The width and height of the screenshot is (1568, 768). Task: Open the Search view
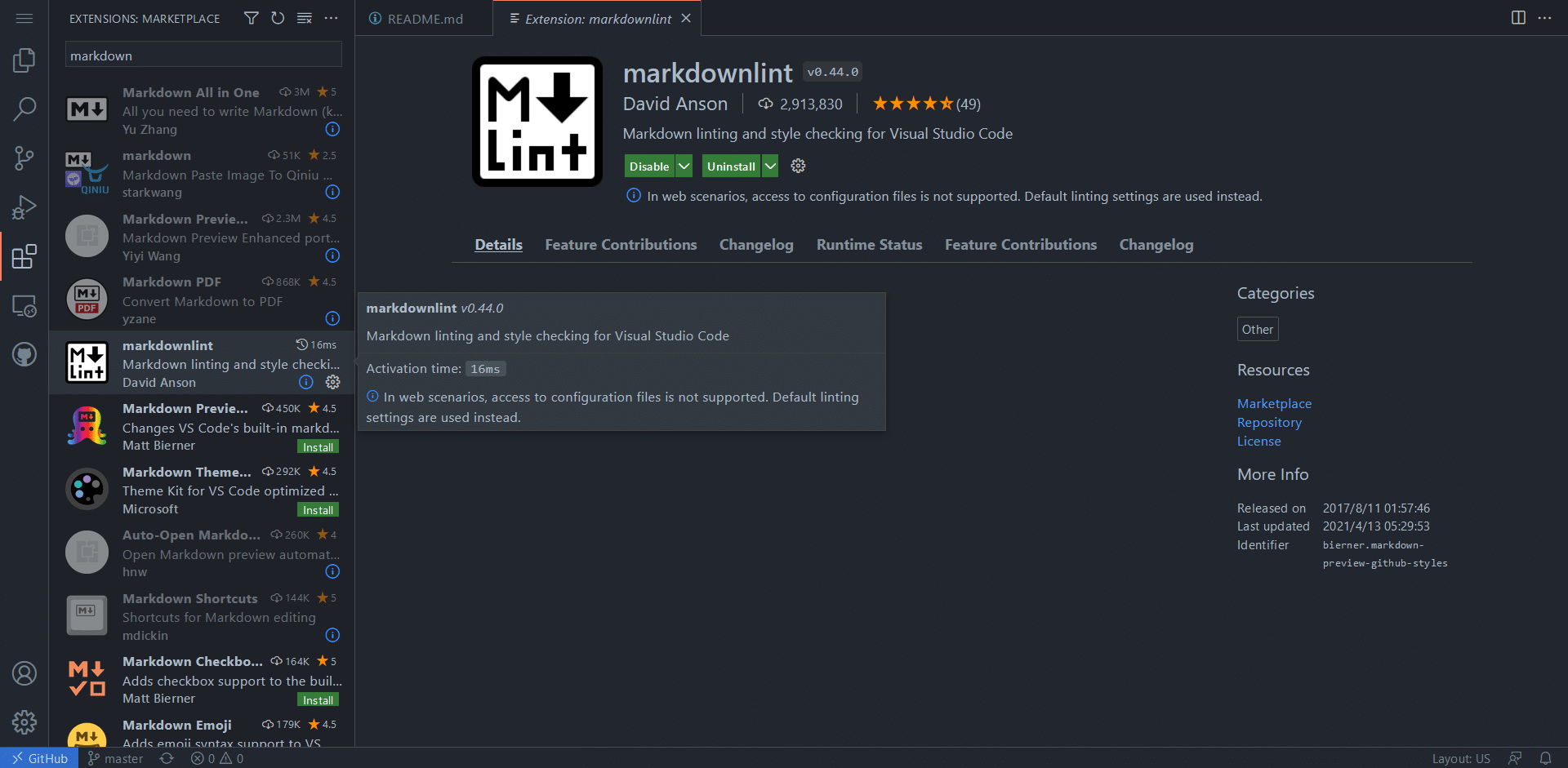(24, 109)
